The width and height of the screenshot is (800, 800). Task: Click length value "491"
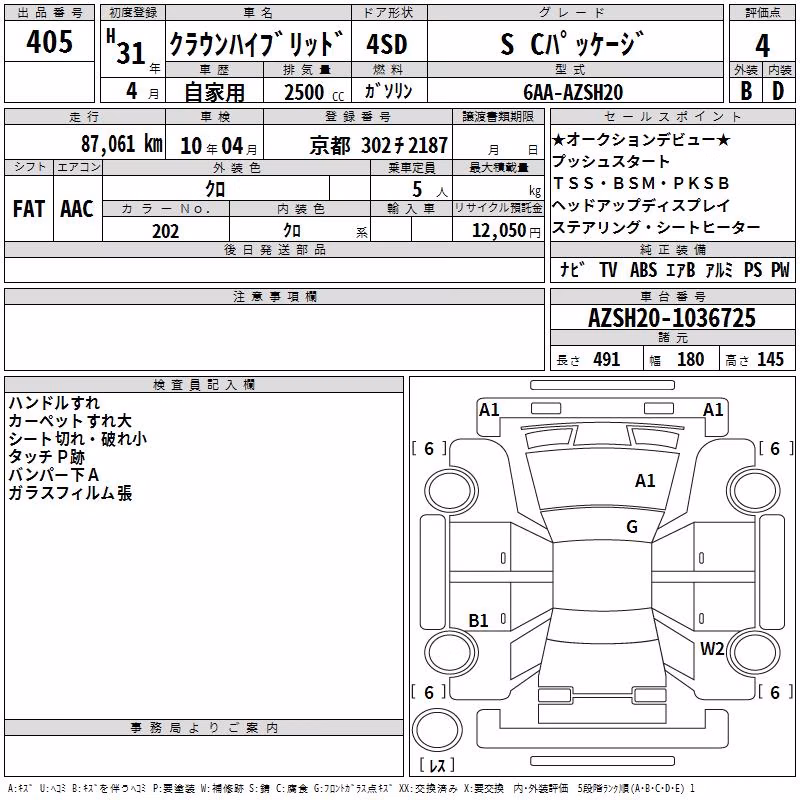[x=607, y=359]
